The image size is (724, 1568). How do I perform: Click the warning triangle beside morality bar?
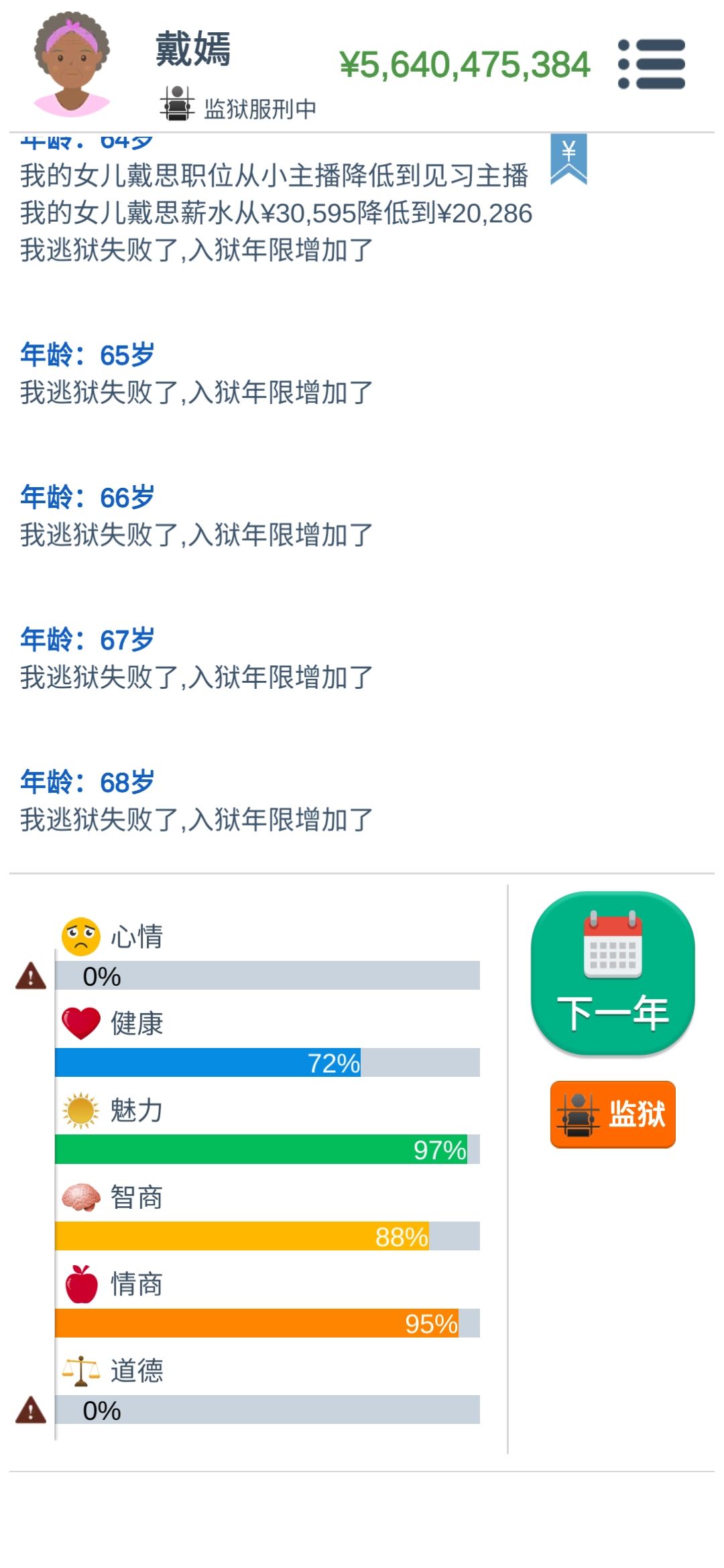31,1410
